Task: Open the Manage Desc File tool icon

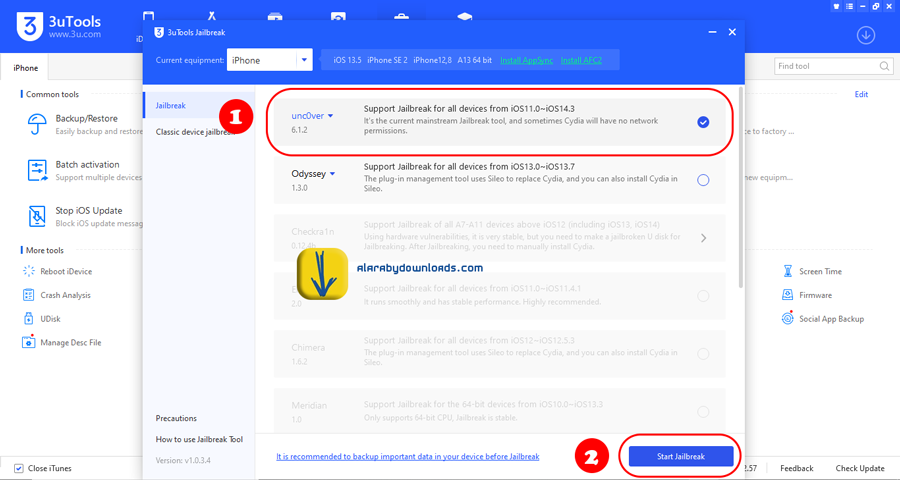Action: pos(28,342)
